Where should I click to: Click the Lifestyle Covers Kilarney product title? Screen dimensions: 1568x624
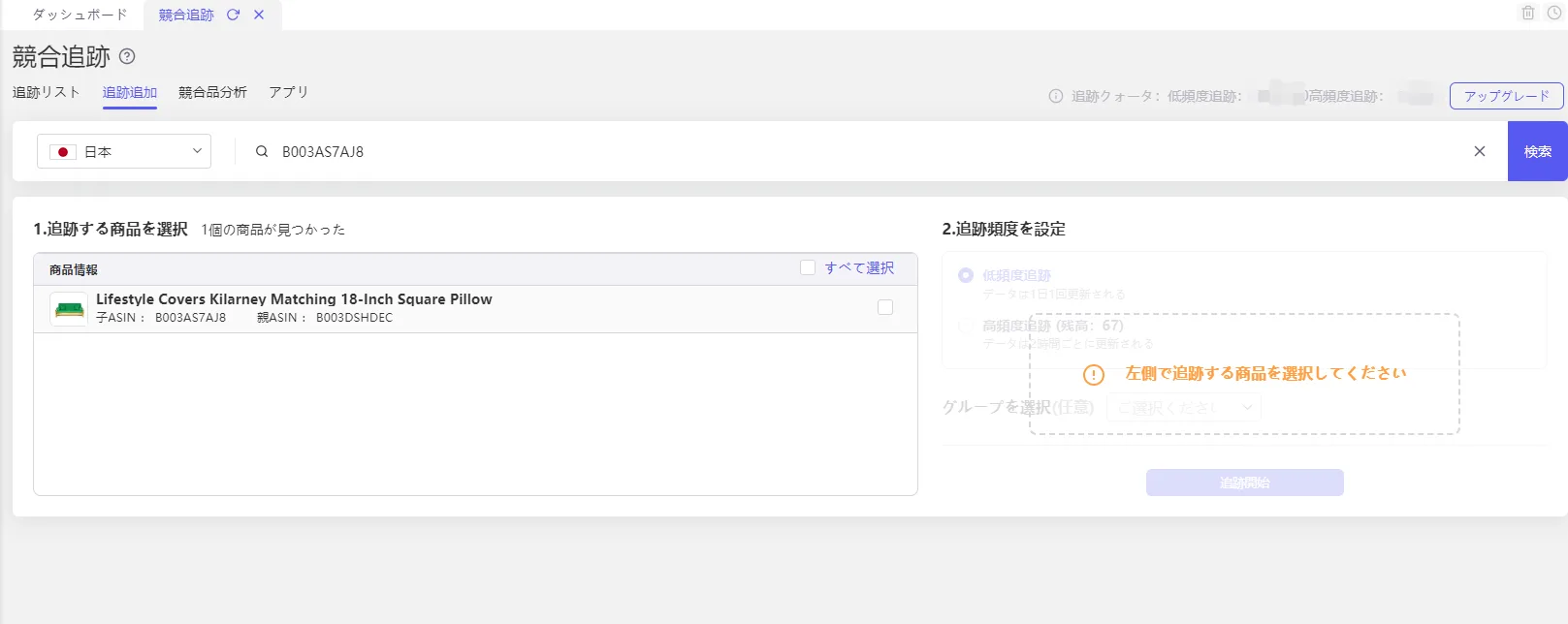pos(294,299)
